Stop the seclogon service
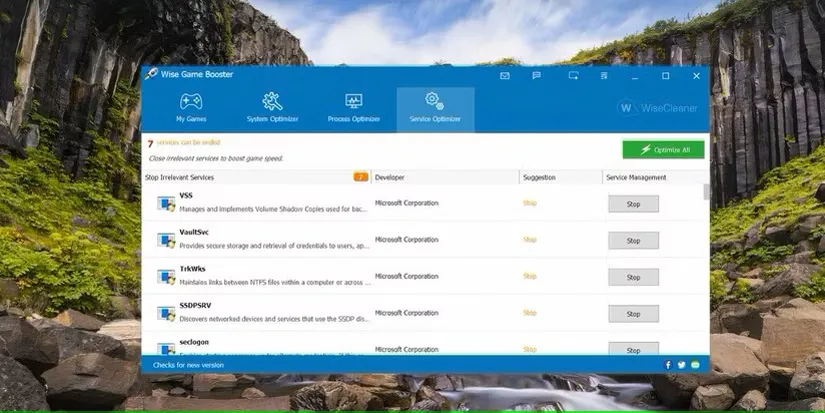 pos(633,349)
